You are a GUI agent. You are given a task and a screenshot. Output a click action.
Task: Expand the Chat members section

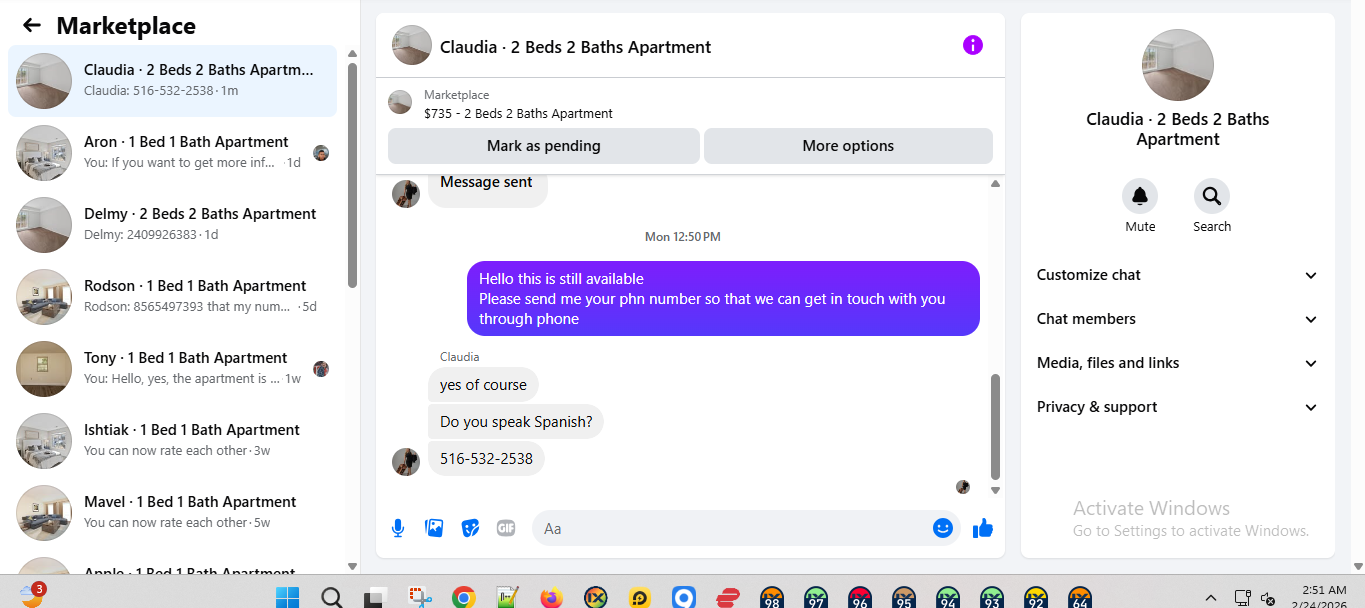point(1177,319)
